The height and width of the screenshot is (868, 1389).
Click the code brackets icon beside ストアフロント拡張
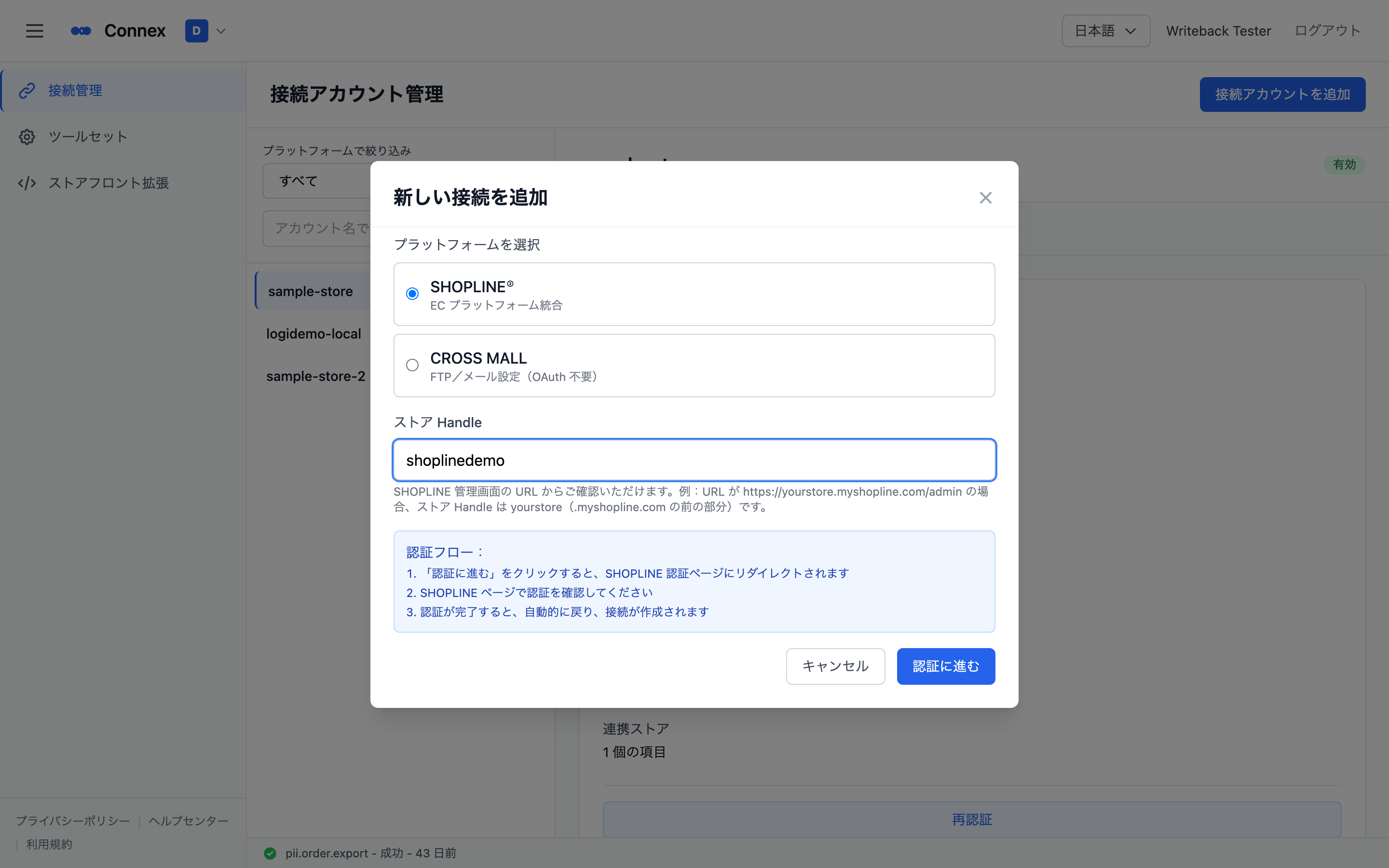pos(27,183)
